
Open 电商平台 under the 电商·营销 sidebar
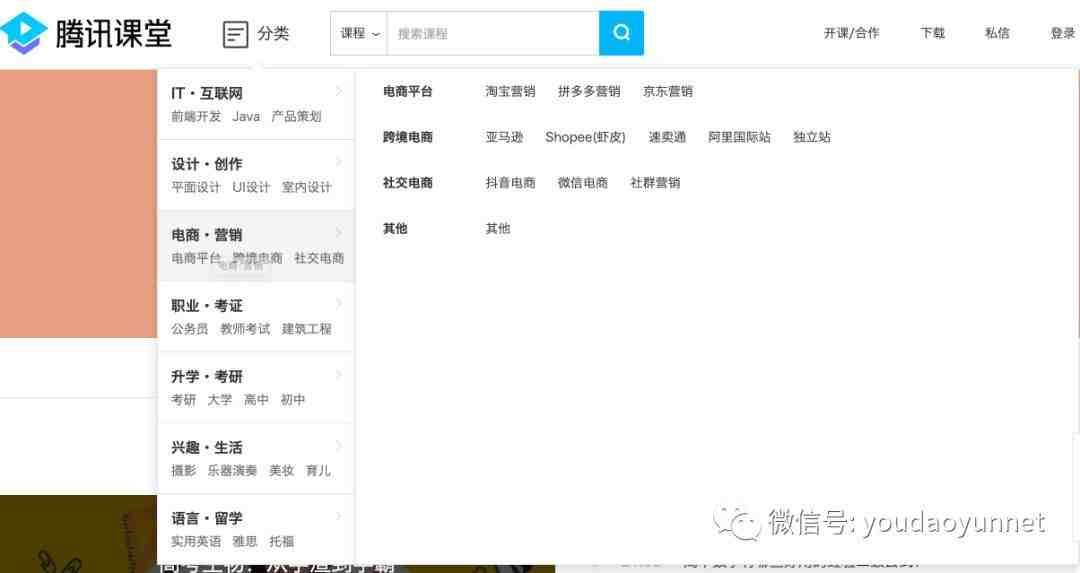[196, 258]
